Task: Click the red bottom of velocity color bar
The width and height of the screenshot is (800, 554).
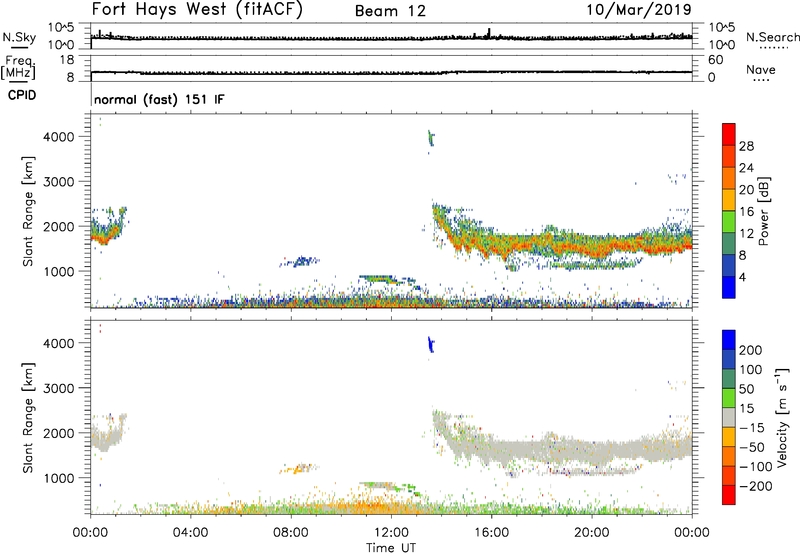Action: pyautogui.click(x=729, y=495)
